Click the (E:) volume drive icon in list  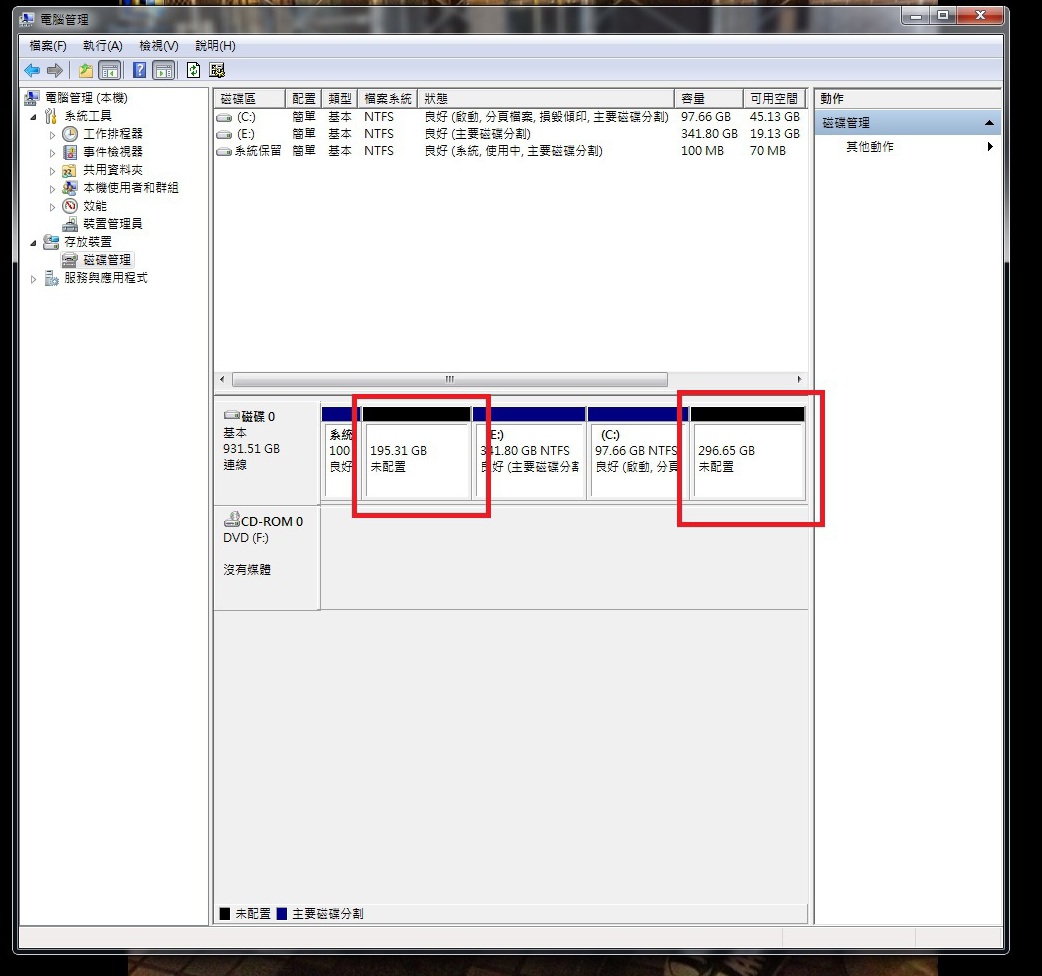(x=225, y=134)
